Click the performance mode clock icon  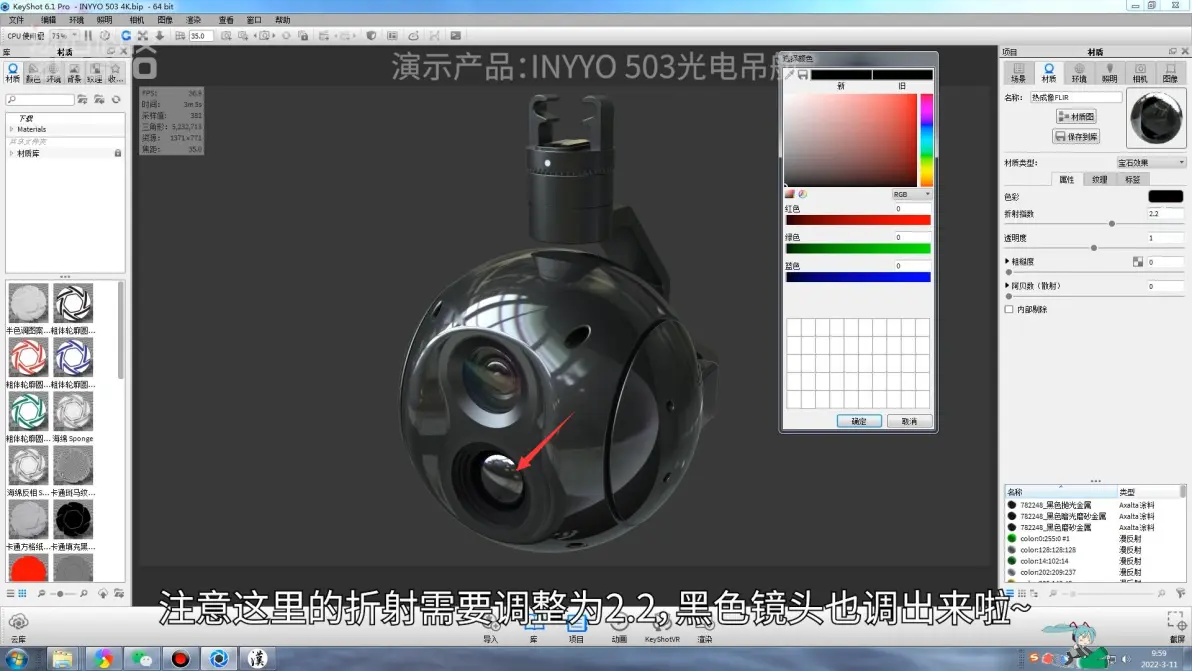[x=105, y=36]
